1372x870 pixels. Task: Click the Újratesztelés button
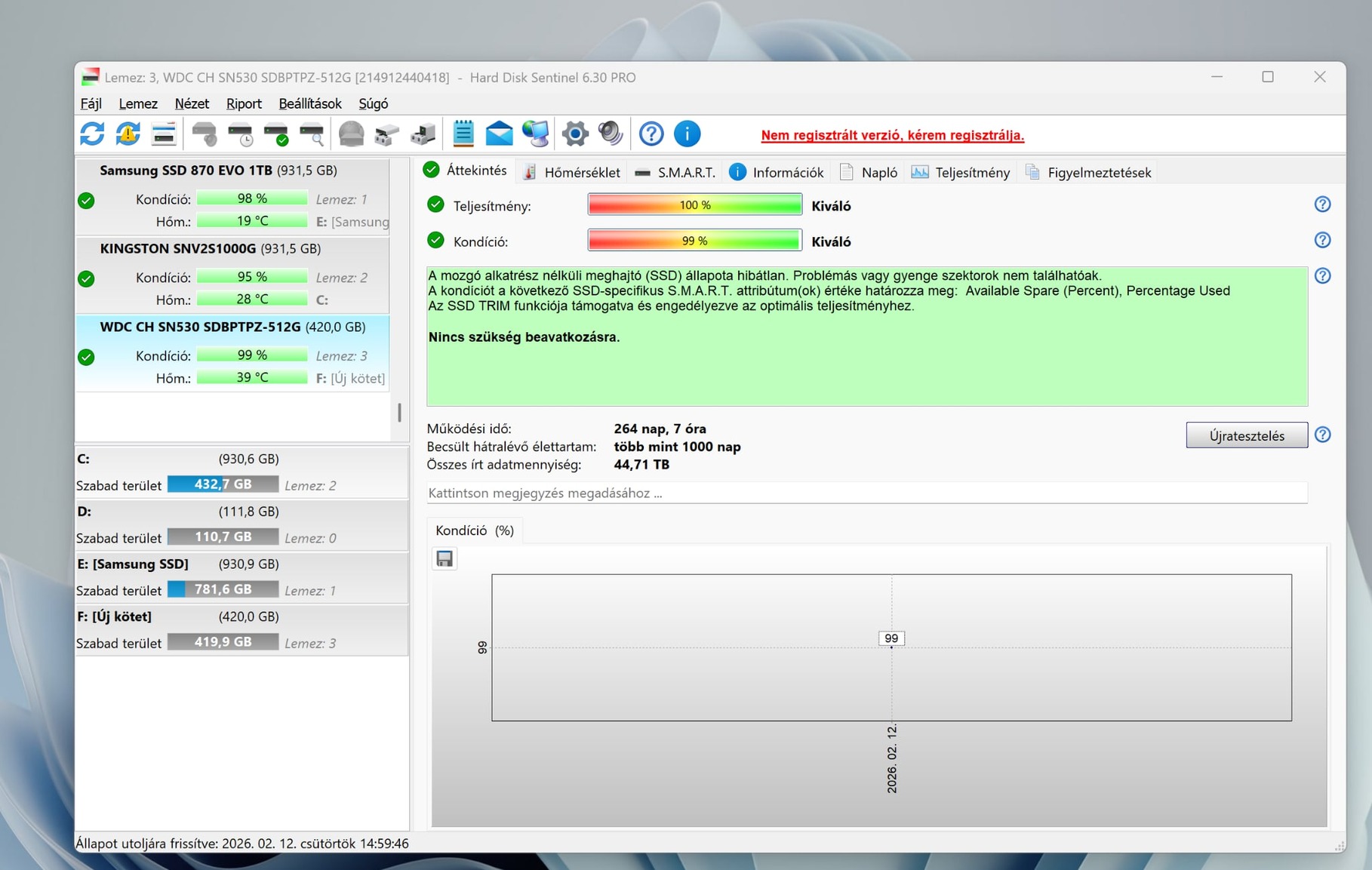coord(1247,435)
